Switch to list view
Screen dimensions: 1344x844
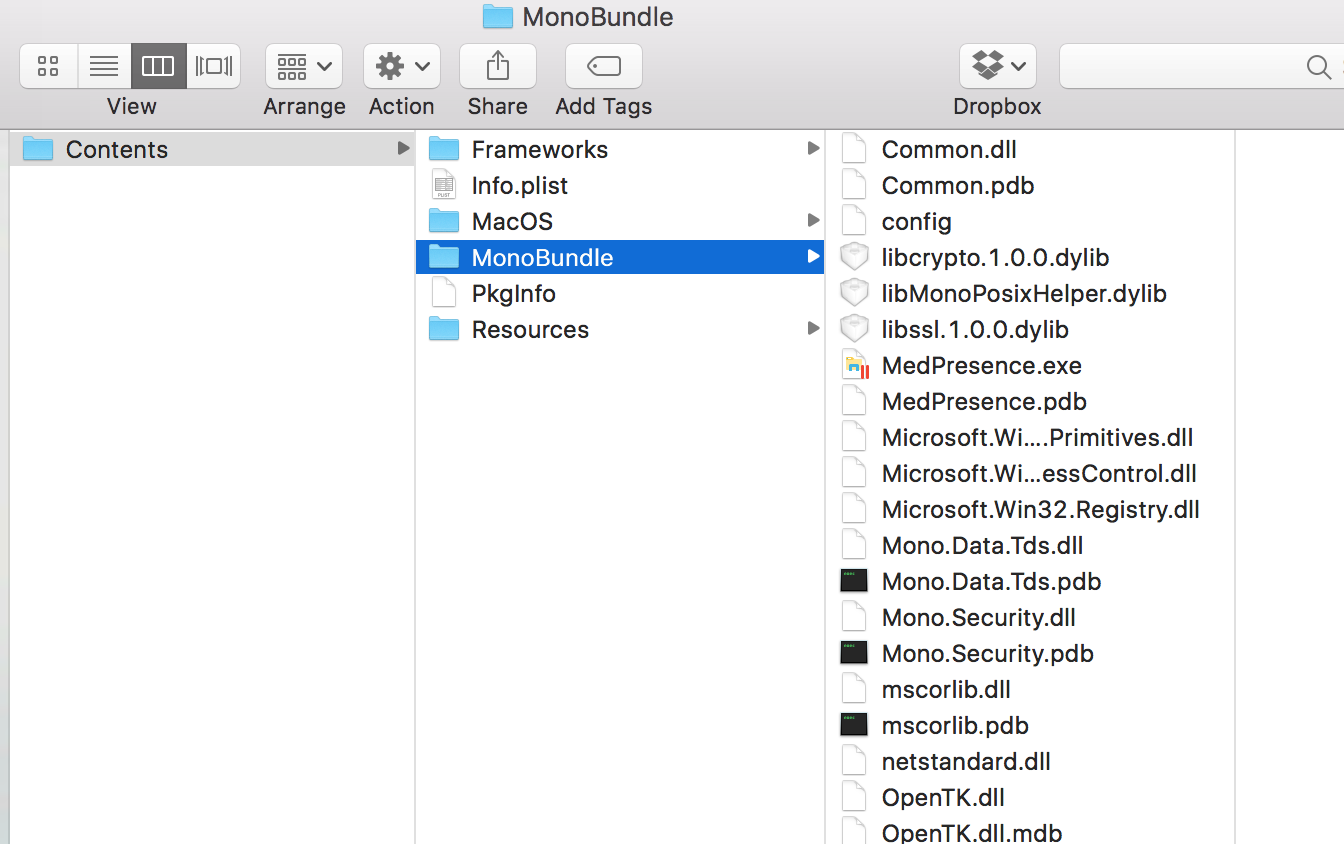104,67
